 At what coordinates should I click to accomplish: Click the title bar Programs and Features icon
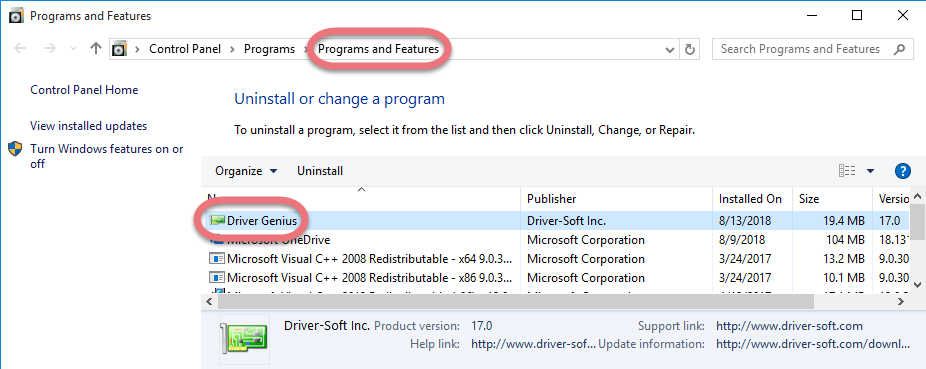coord(16,16)
